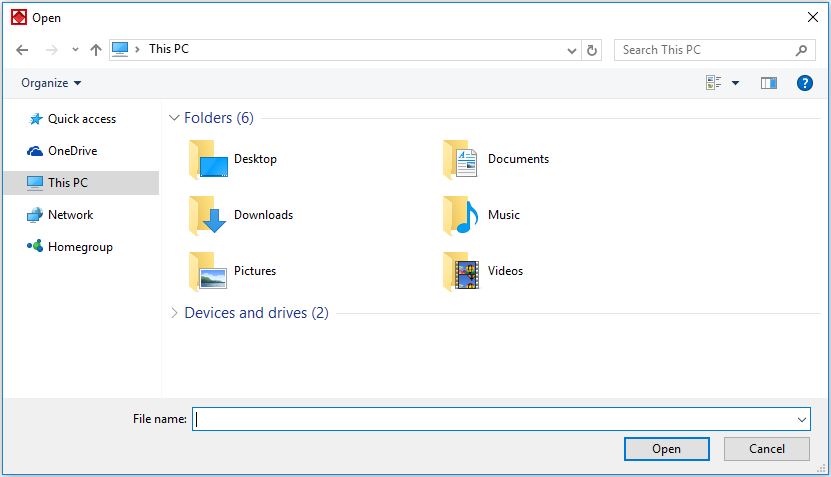Change the view layout icon

point(713,83)
